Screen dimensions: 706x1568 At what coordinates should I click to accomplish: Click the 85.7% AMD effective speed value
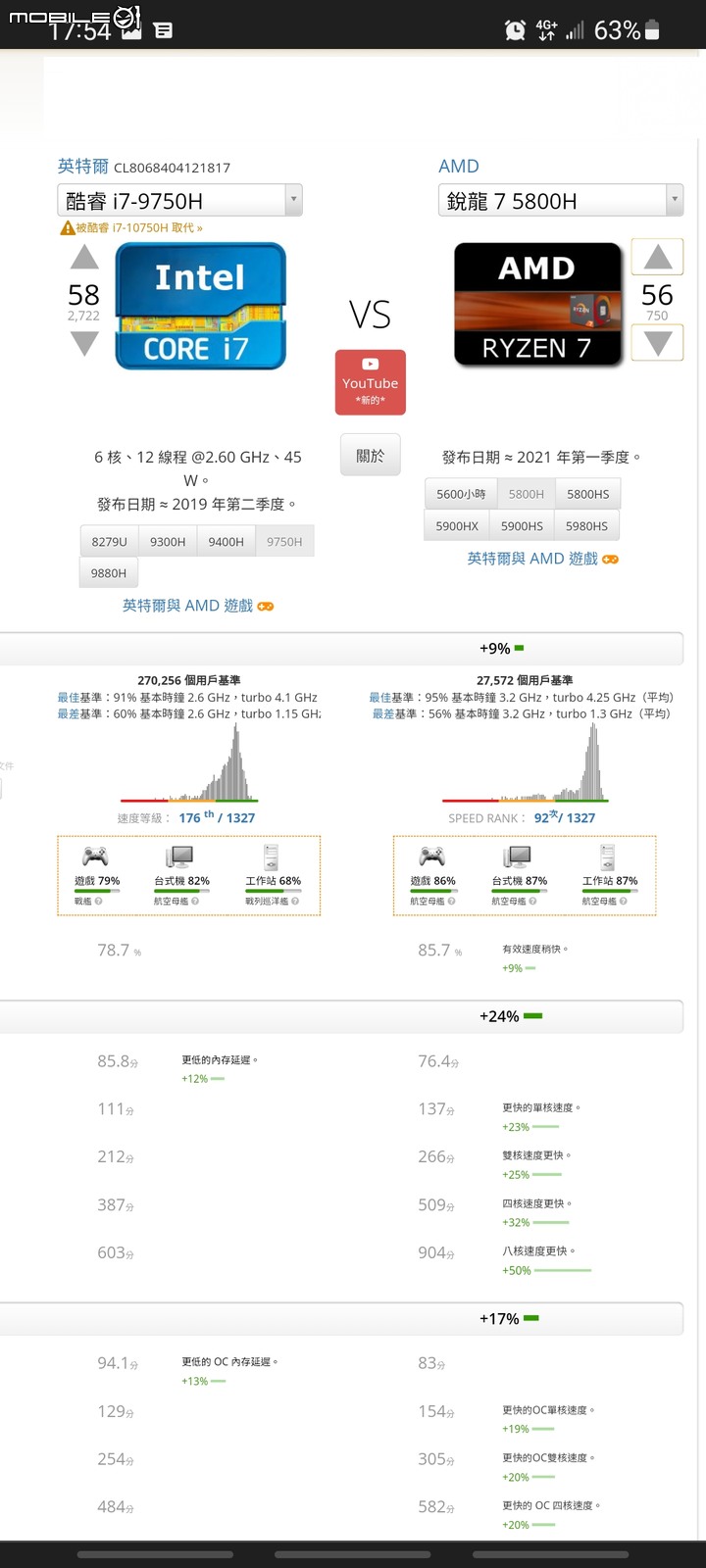[x=439, y=950]
